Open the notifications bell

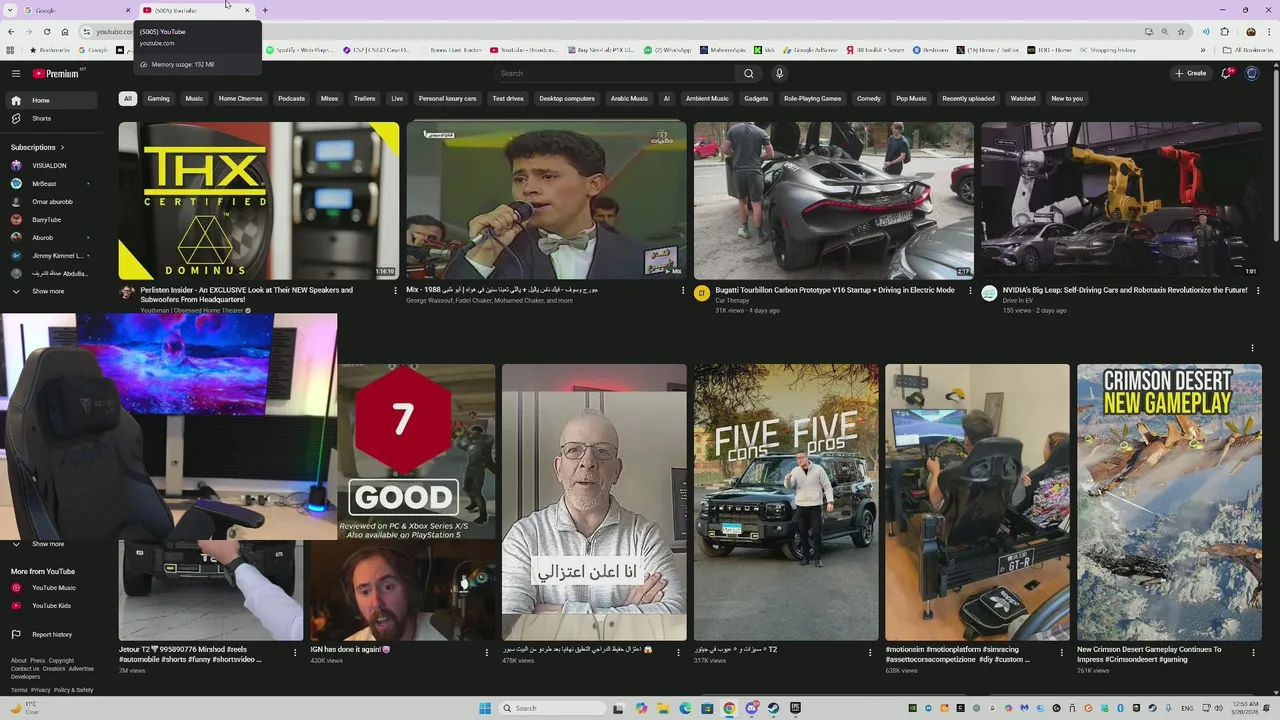click(x=1226, y=73)
